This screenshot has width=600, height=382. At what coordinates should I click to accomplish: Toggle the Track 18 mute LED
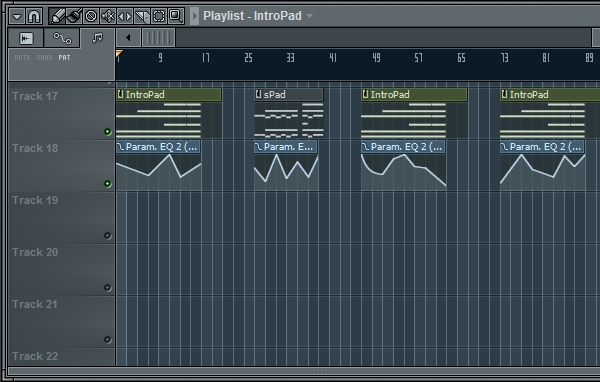coord(108,184)
